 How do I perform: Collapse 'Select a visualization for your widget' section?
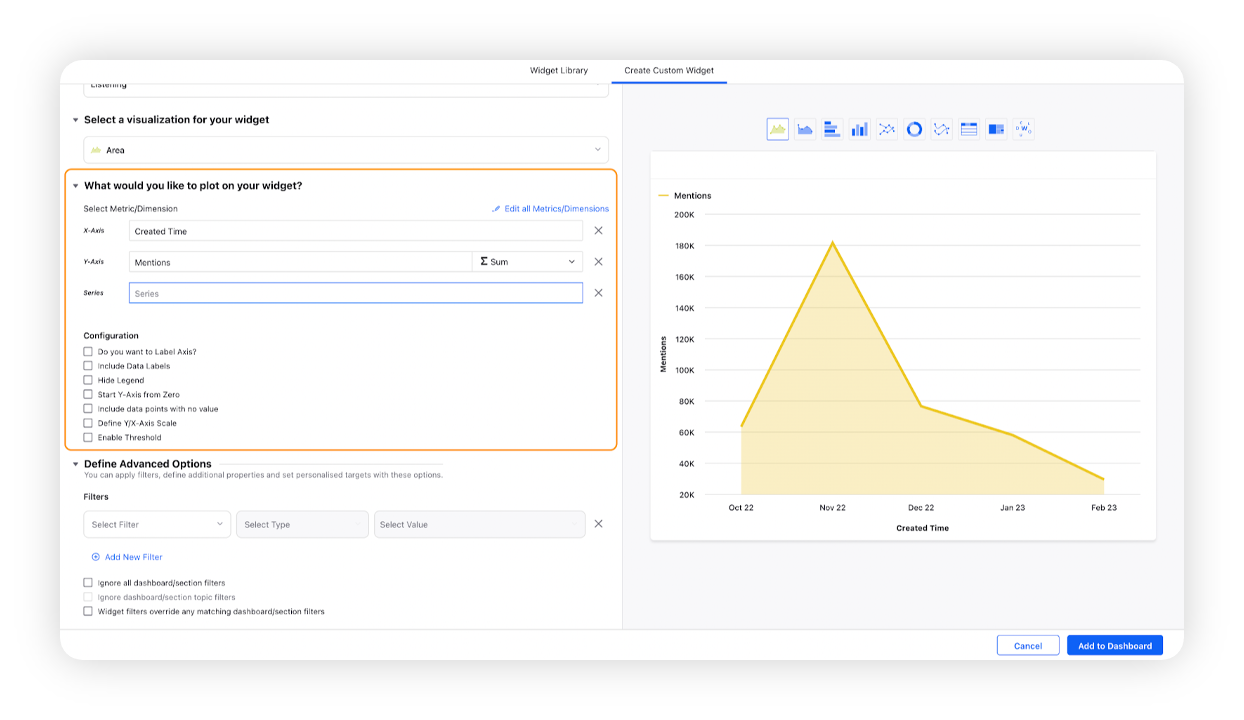75,120
